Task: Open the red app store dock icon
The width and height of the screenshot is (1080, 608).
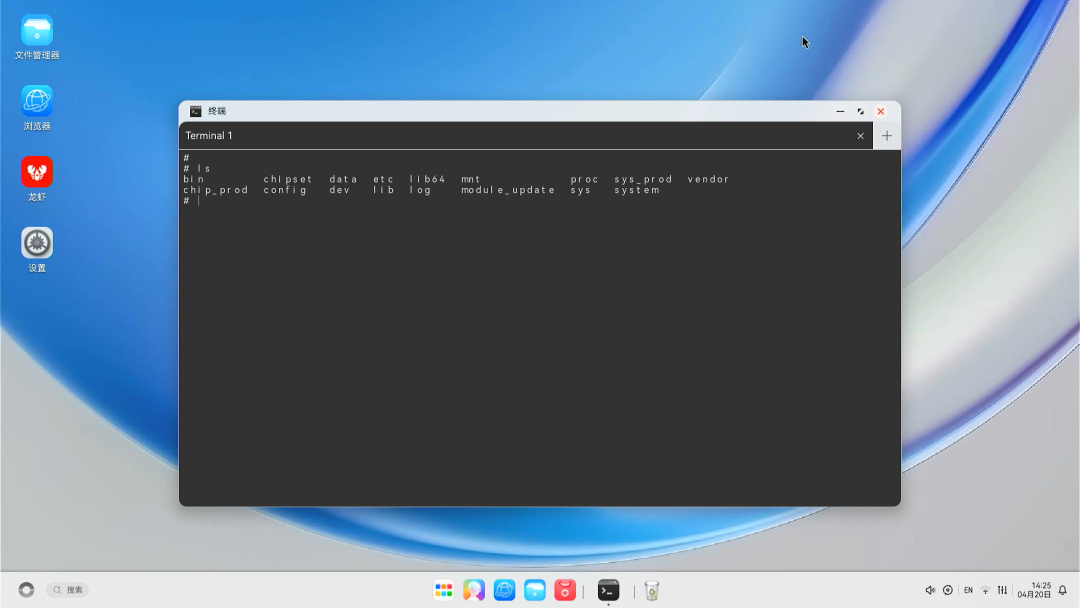Action: [565, 590]
